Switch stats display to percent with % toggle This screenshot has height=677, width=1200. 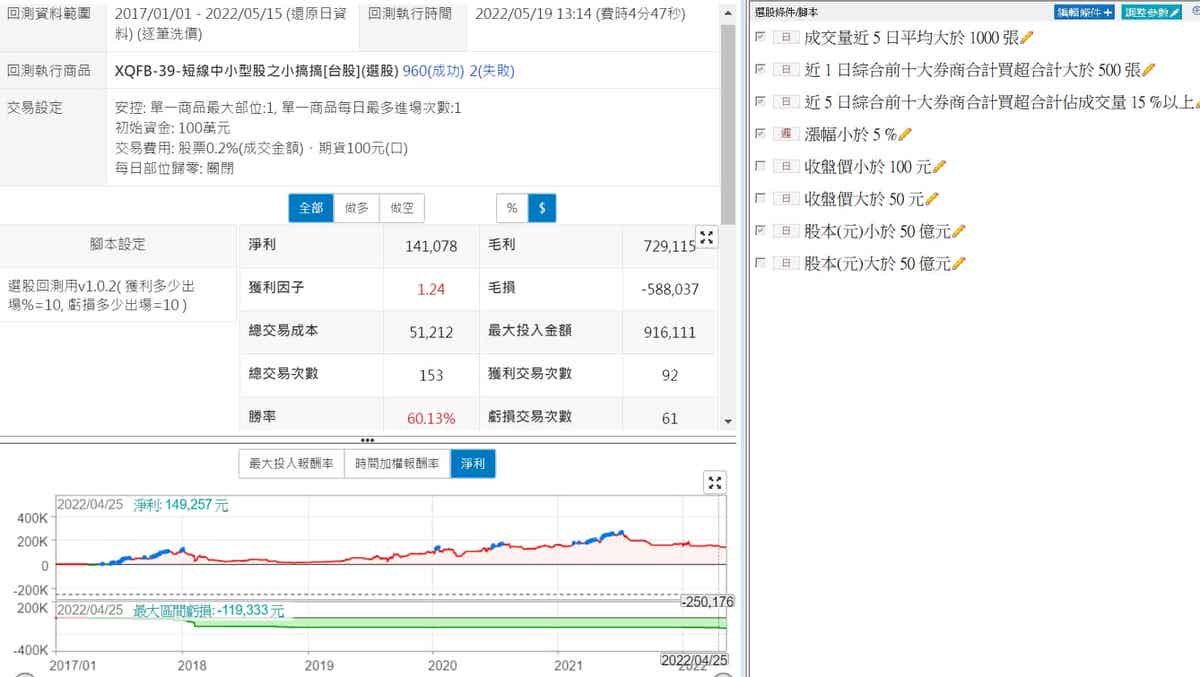tap(512, 208)
